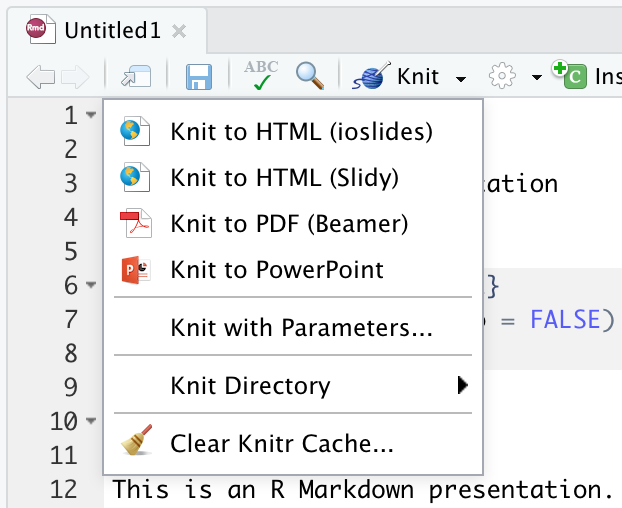Open find and replace magnifying glass
Screen dimensions: 622x508
pos(310,76)
